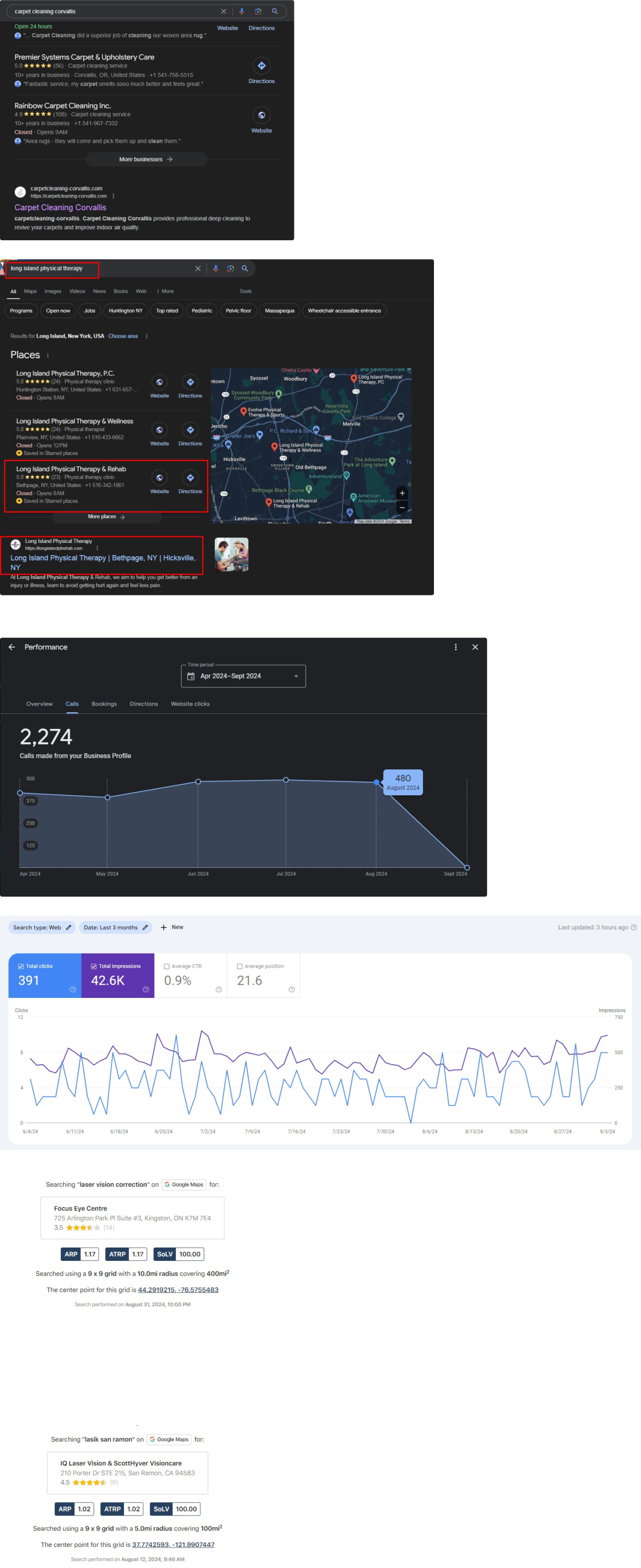Zoom in on the Long Island map

coord(402,493)
